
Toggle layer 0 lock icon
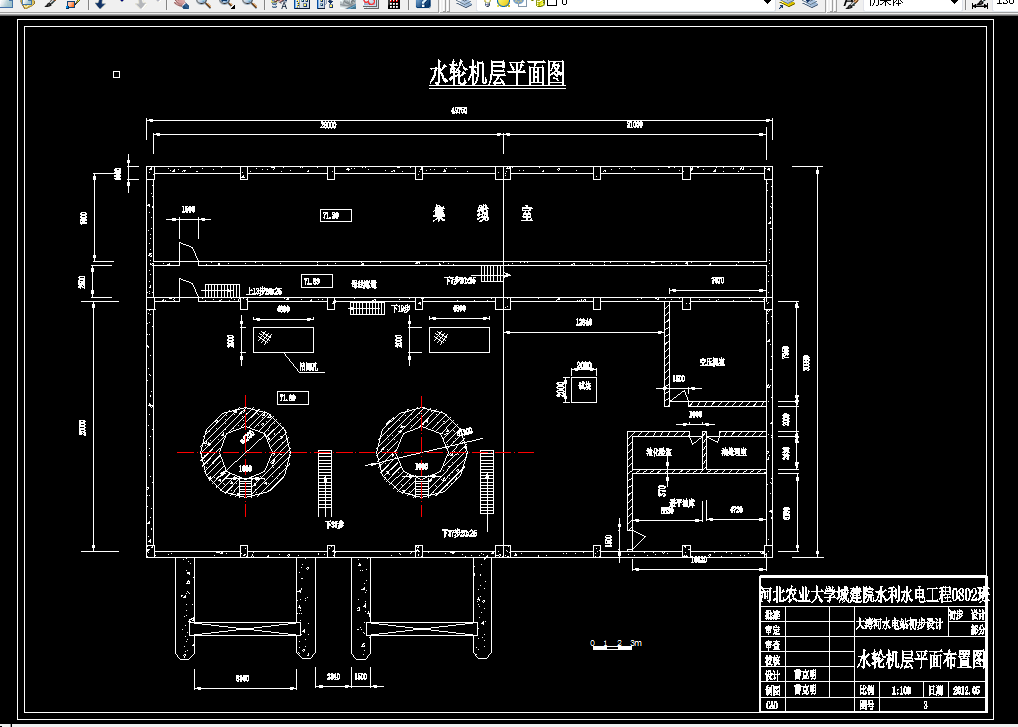click(x=539, y=3)
